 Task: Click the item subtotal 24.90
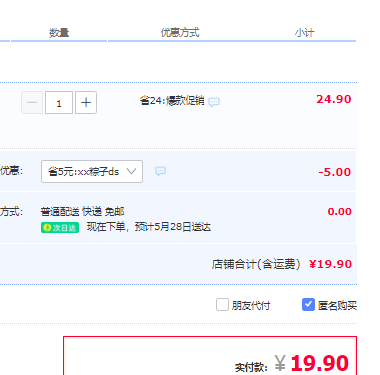coord(334,99)
